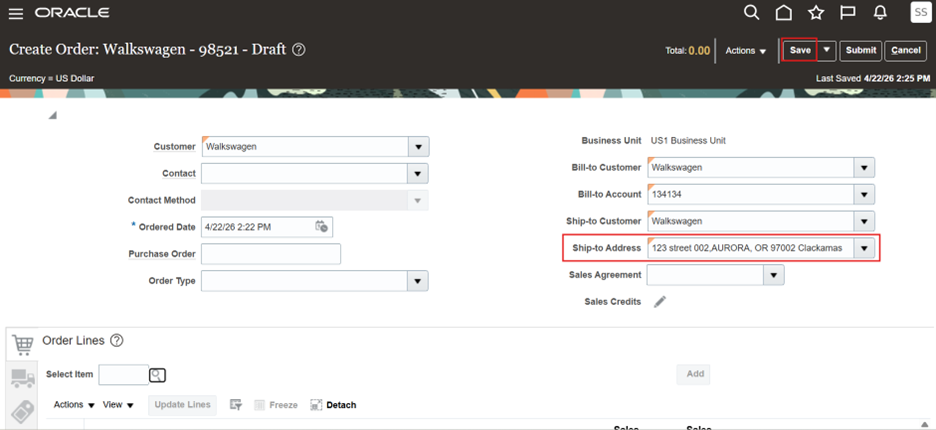Click the Update Lines button
Screen dimensions: 936x430
tap(183, 405)
